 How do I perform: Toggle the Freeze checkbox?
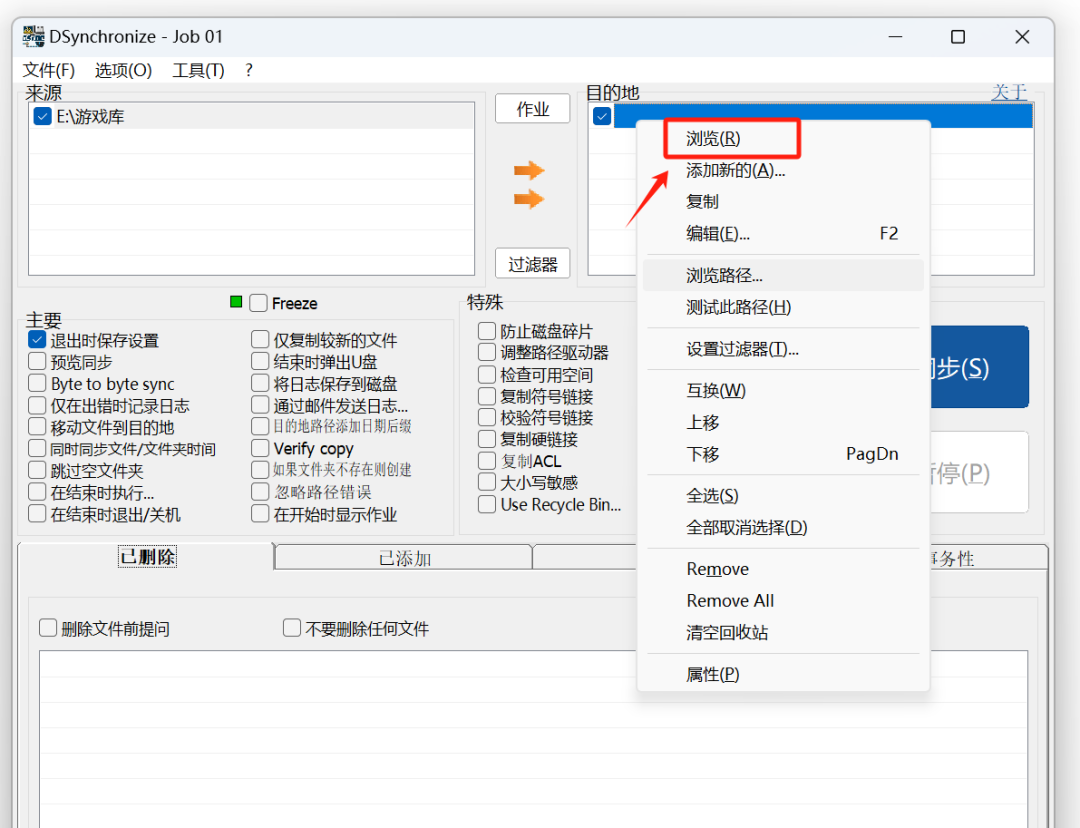coord(258,303)
